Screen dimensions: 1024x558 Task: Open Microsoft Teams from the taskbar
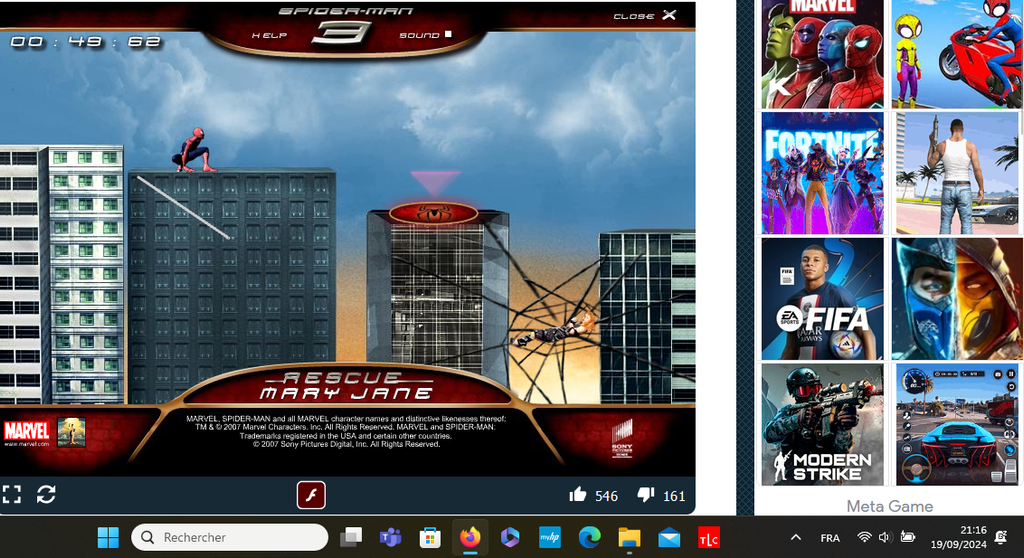pyautogui.click(x=391, y=537)
